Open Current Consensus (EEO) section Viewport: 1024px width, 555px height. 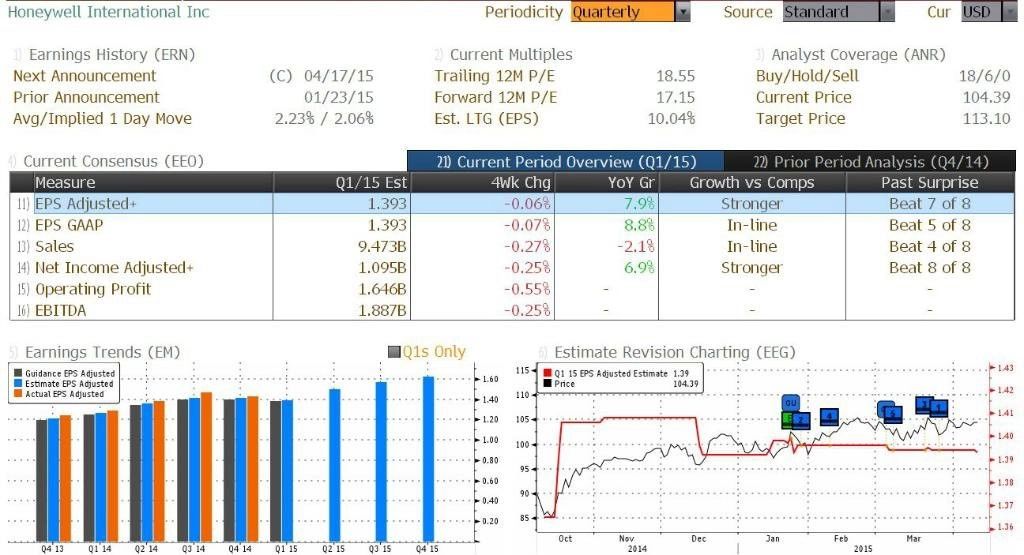(114, 161)
